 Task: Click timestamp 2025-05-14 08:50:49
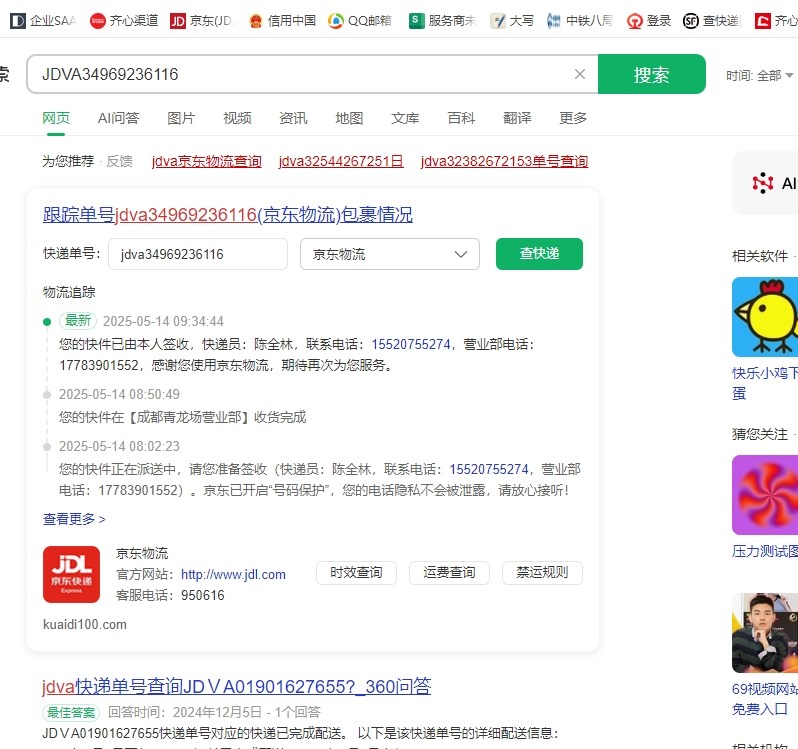point(119,394)
